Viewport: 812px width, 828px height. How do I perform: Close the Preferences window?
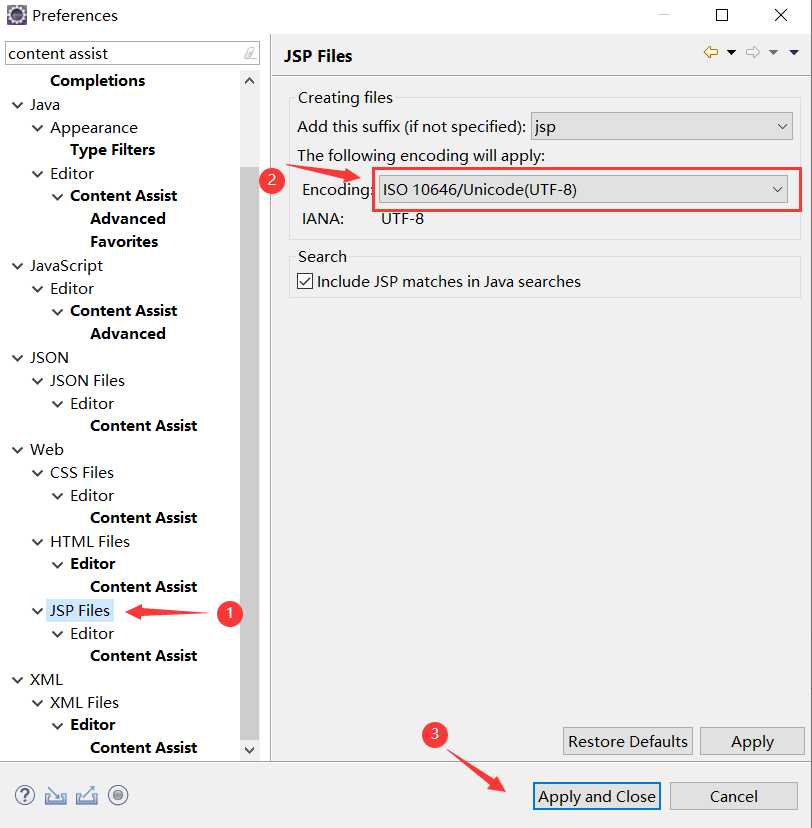781,15
